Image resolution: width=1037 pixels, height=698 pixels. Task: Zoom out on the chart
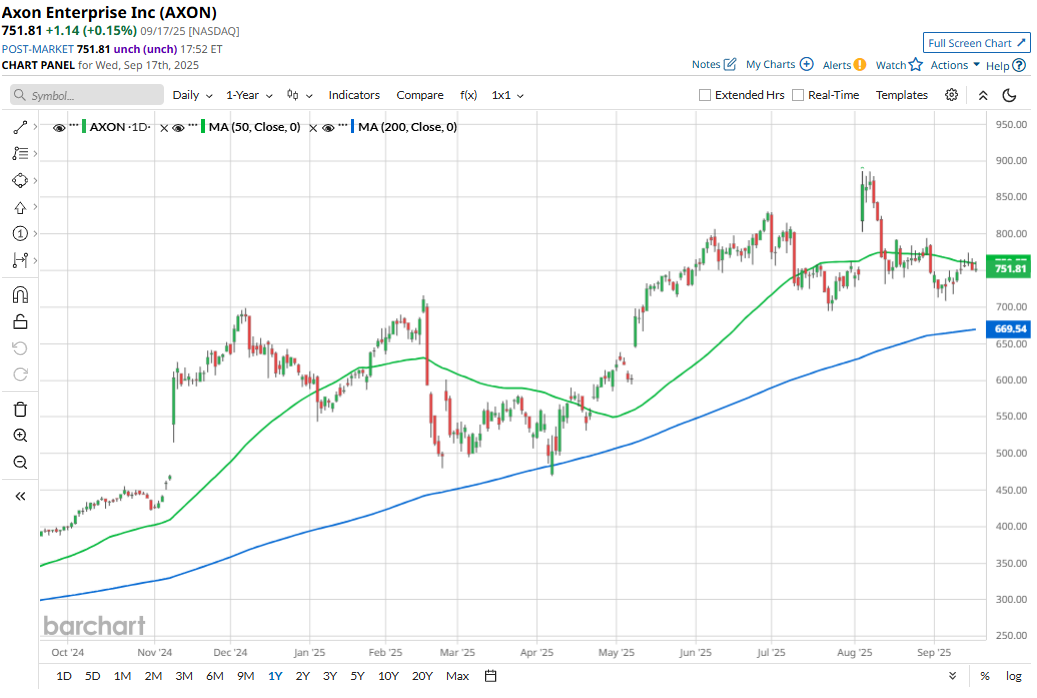pos(20,462)
